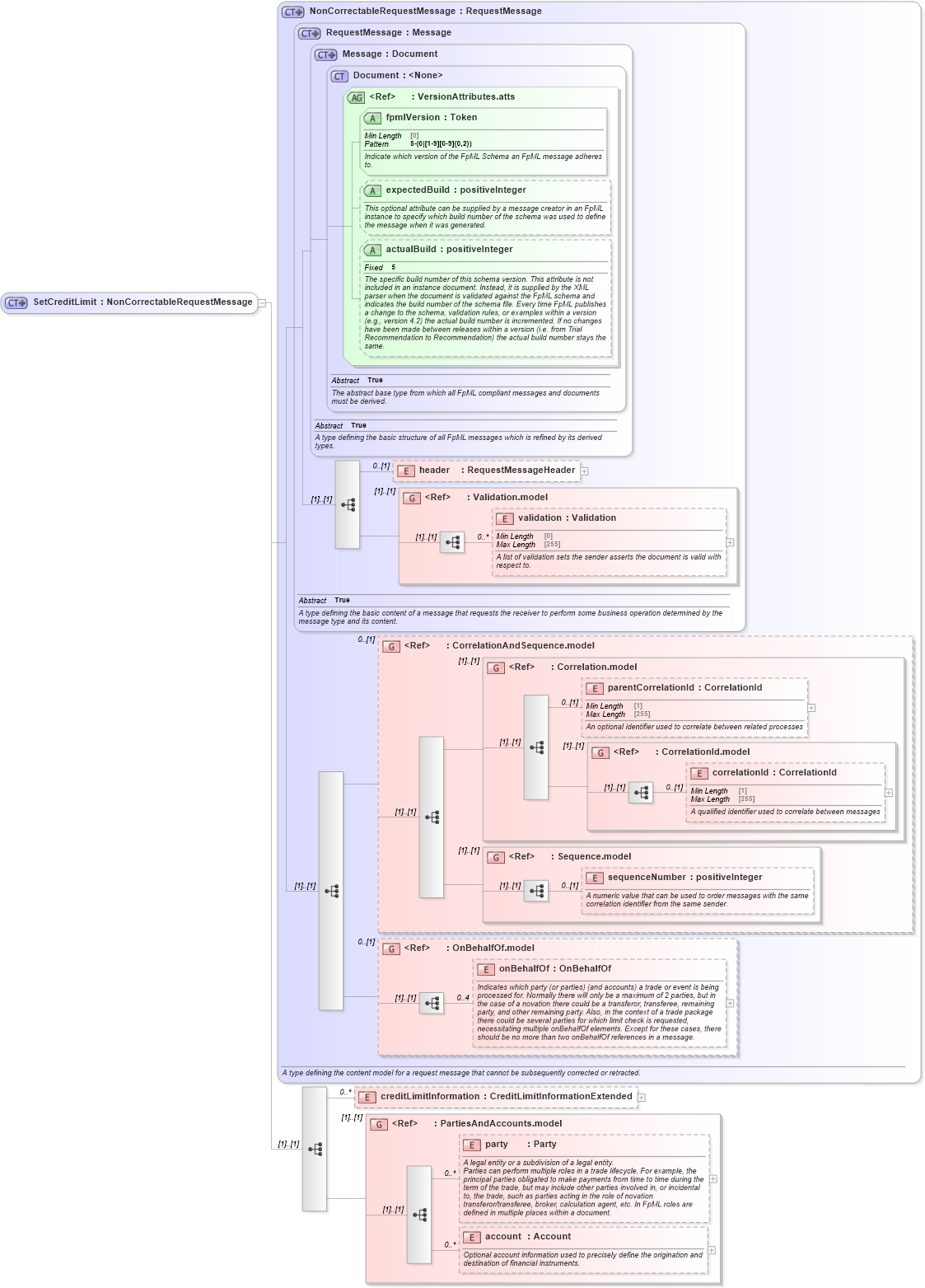Expand header : RequestMessageHeader with its plus box
Screen dimensions: 925x1288
pyautogui.click(x=586, y=470)
